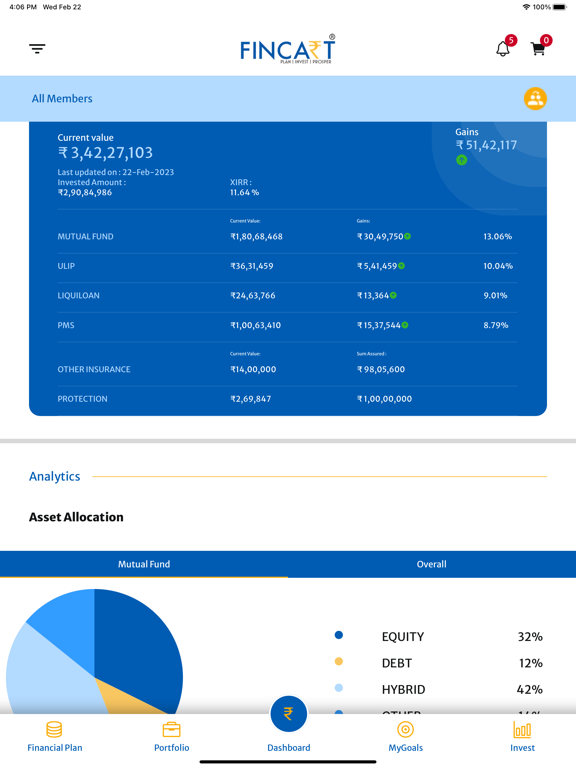Open the OTHER INSURANCE row
This screenshot has width=576, height=768.
click(x=288, y=369)
